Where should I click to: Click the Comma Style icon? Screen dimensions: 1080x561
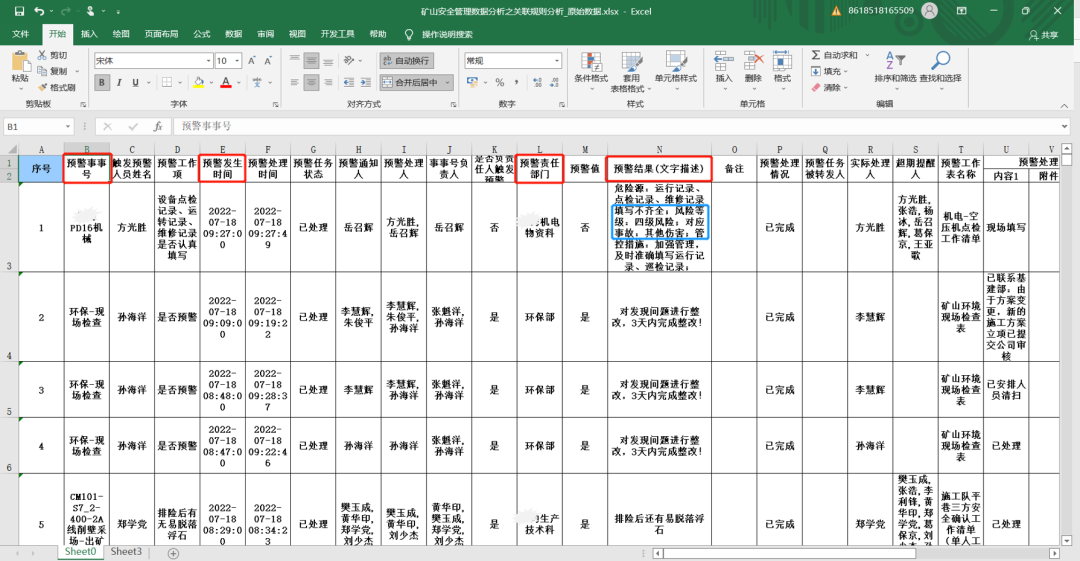tap(516, 83)
